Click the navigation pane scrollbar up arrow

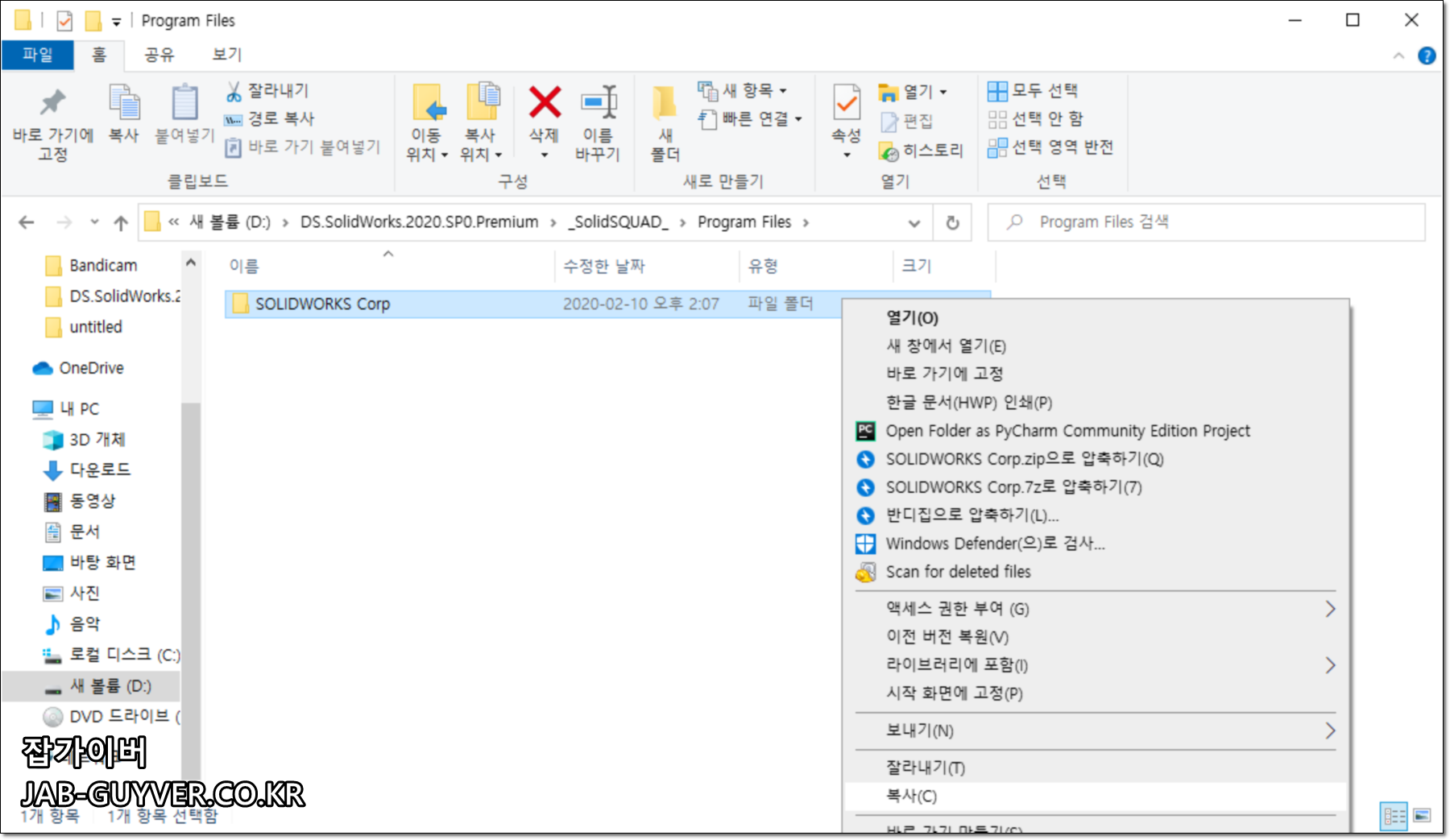191,263
